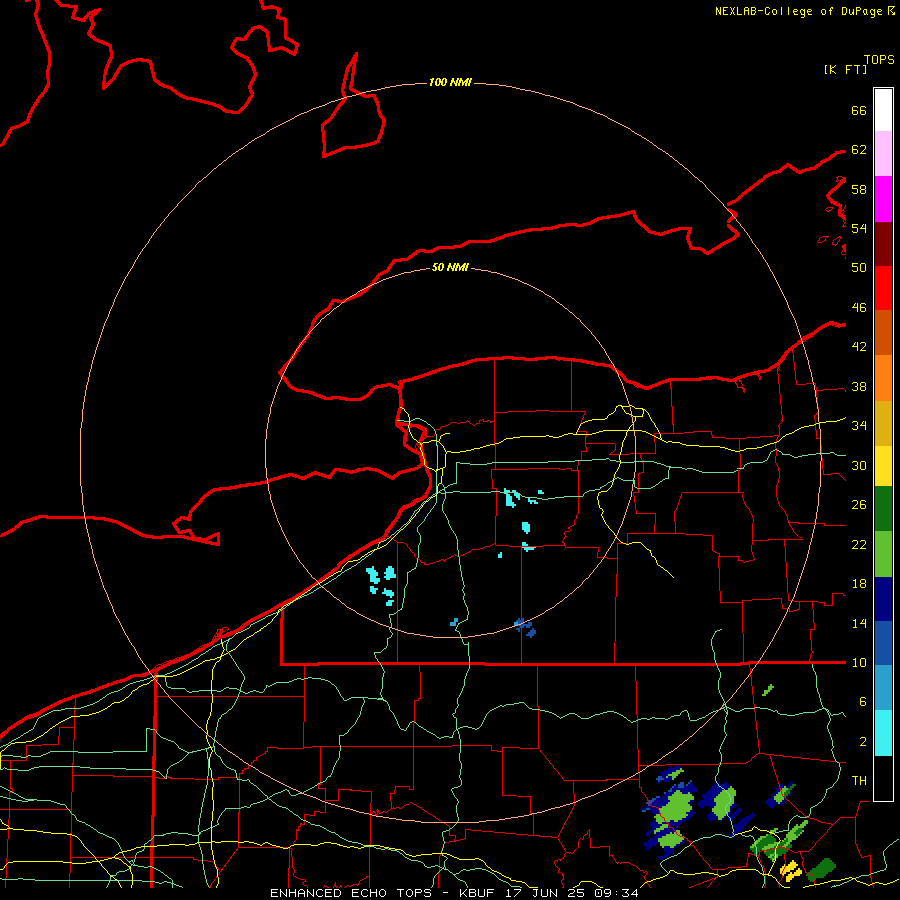This screenshot has height=900, width=900.
Task: Click the 'TH' threshold label
Action: coord(859,781)
